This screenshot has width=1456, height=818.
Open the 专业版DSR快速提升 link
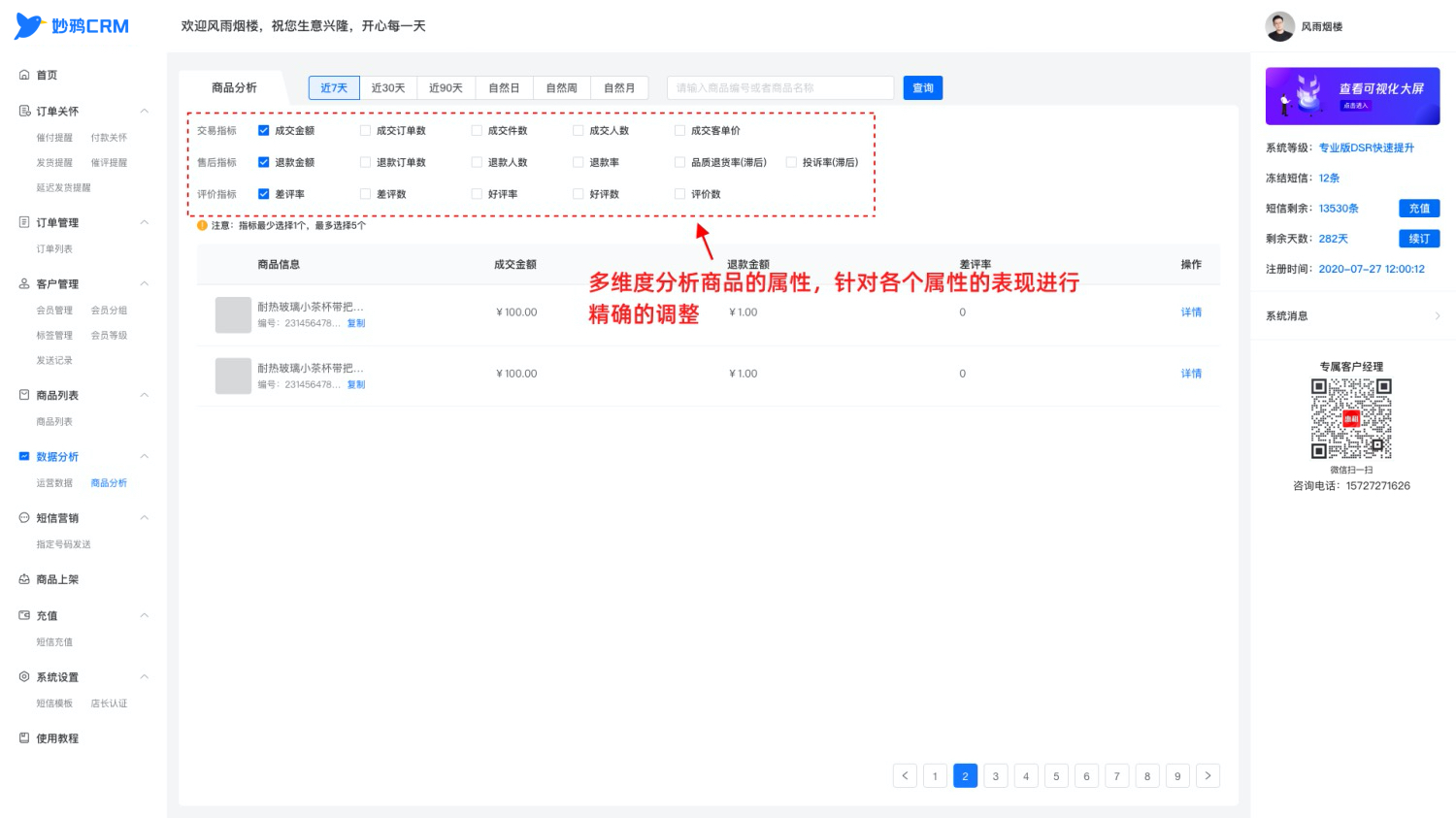click(x=1366, y=147)
